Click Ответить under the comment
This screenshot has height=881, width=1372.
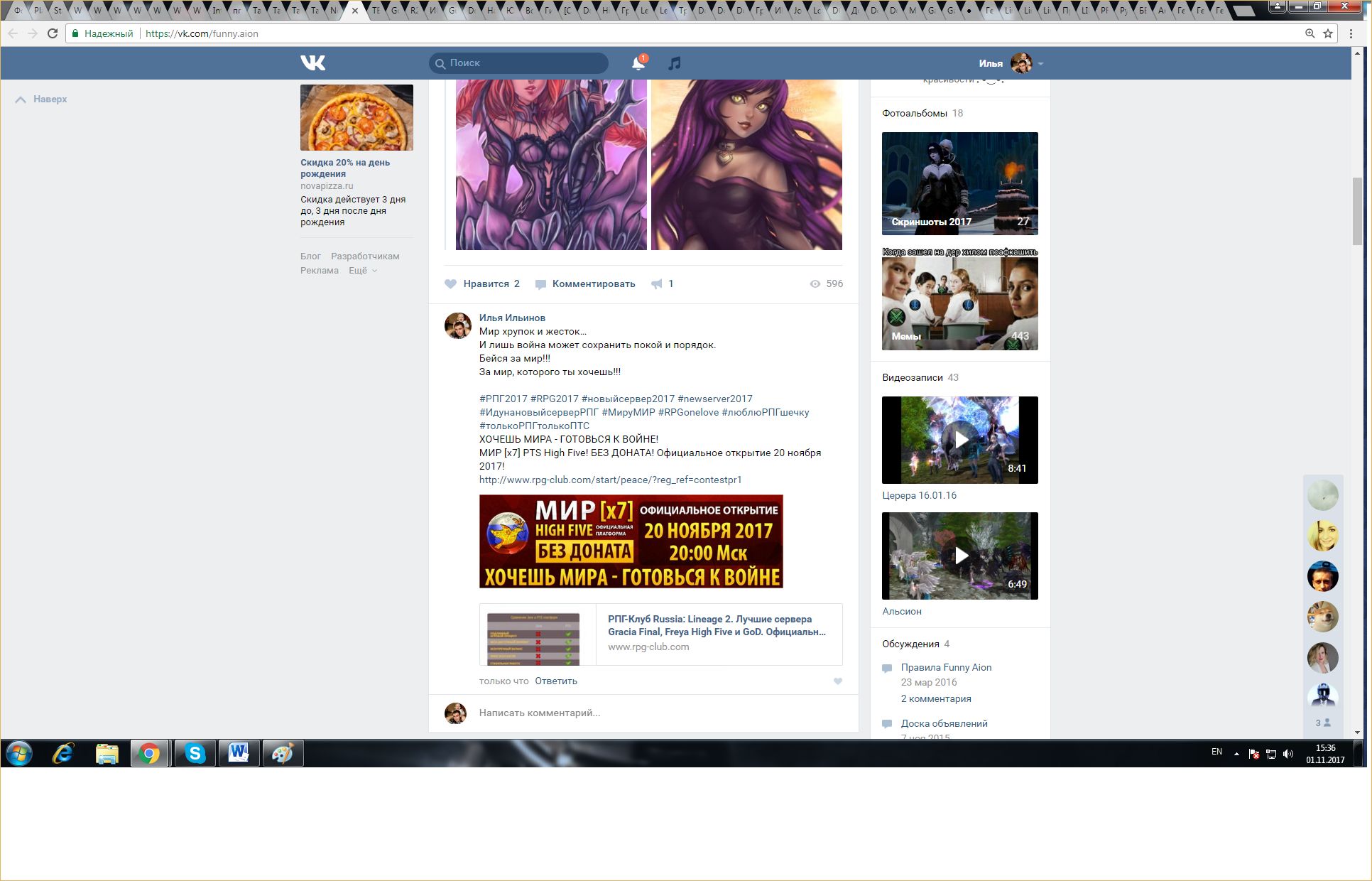556,681
